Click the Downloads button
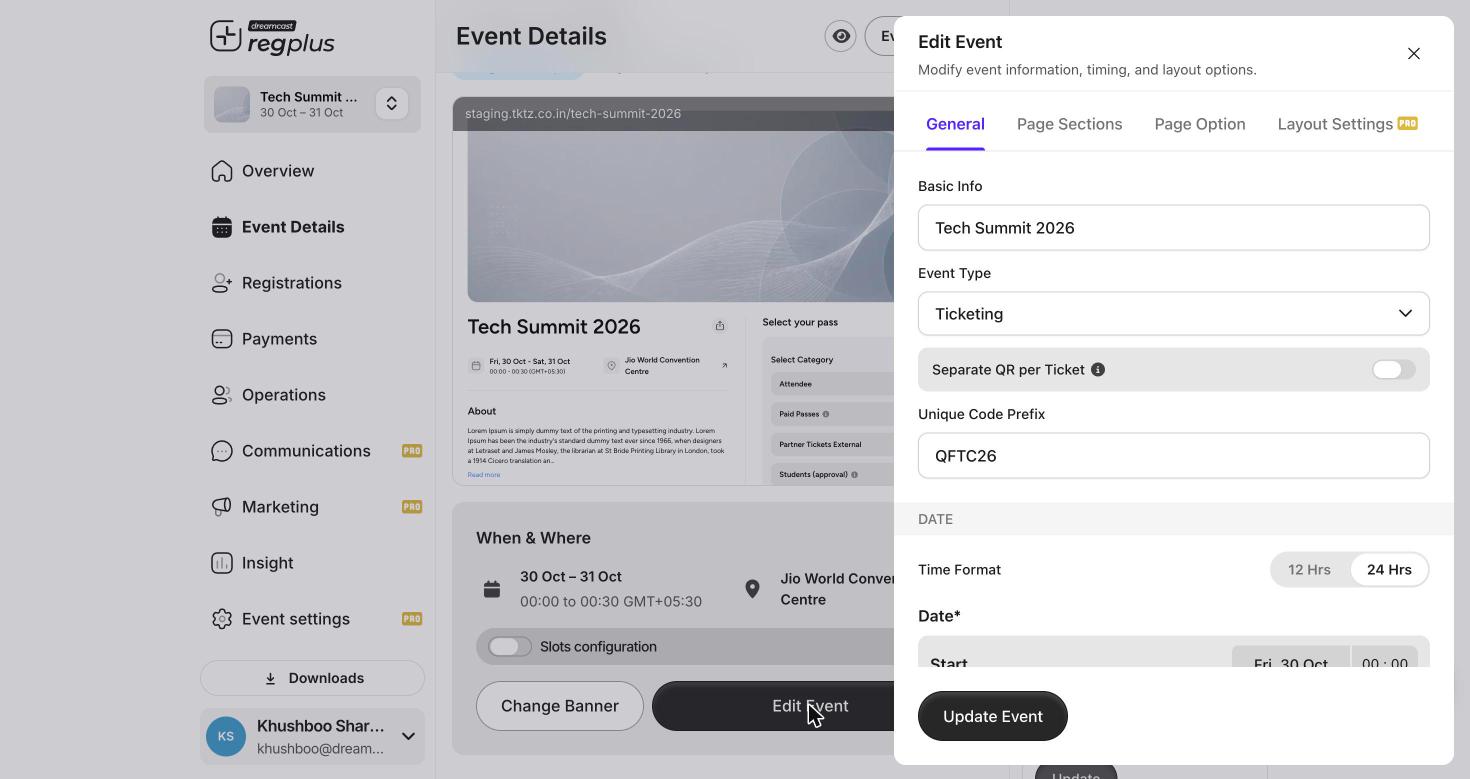This screenshot has width=1470, height=779. point(312,678)
